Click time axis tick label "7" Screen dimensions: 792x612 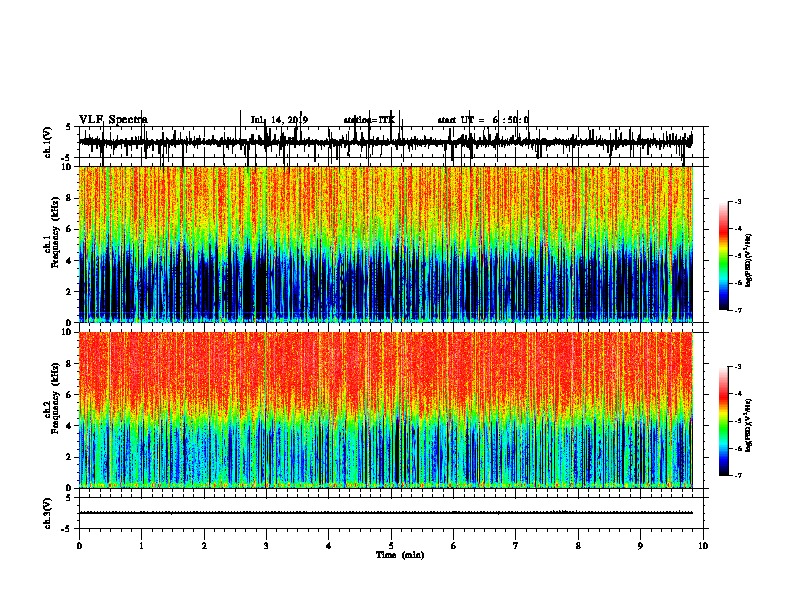516,546
